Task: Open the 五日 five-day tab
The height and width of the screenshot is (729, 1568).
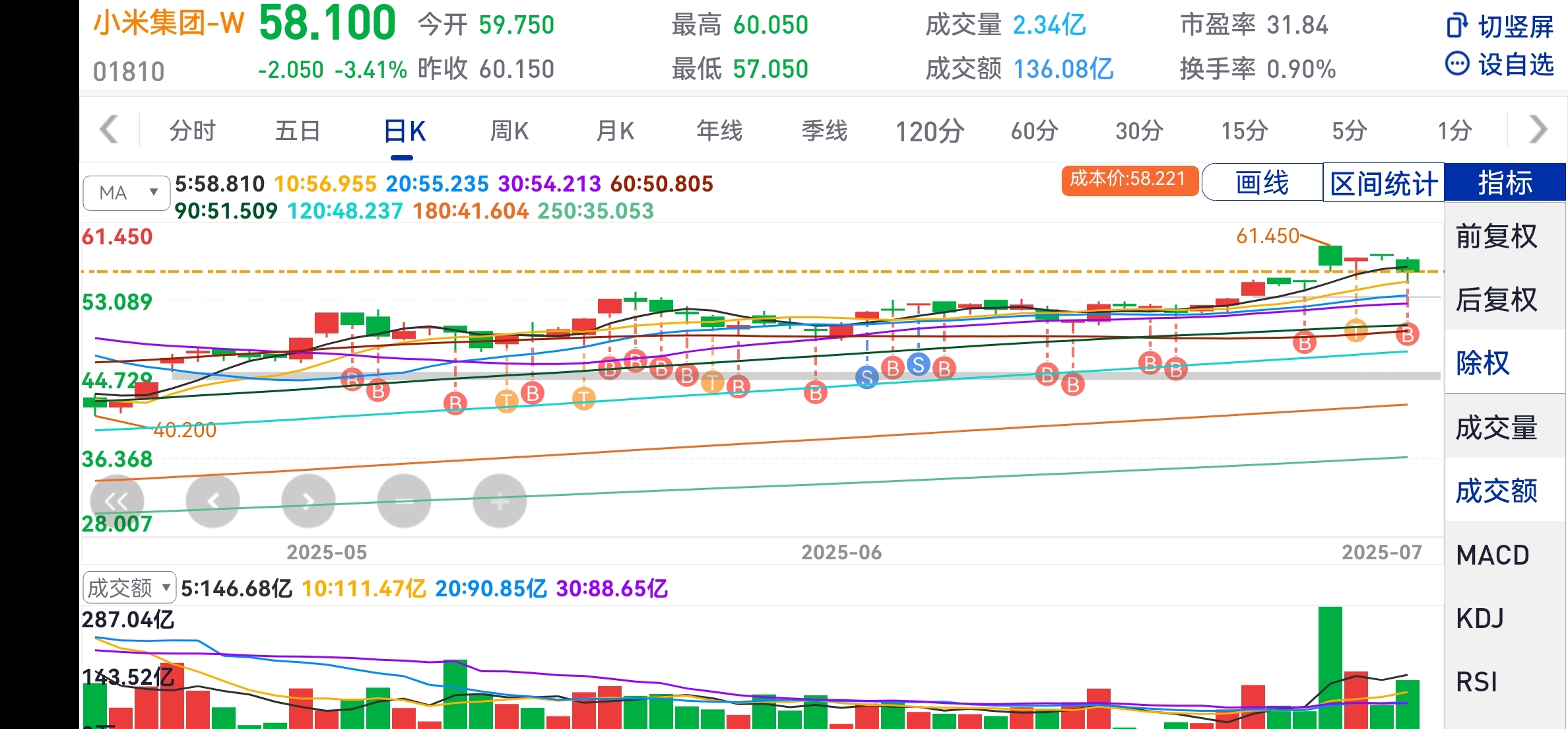Action: (298, 131)
